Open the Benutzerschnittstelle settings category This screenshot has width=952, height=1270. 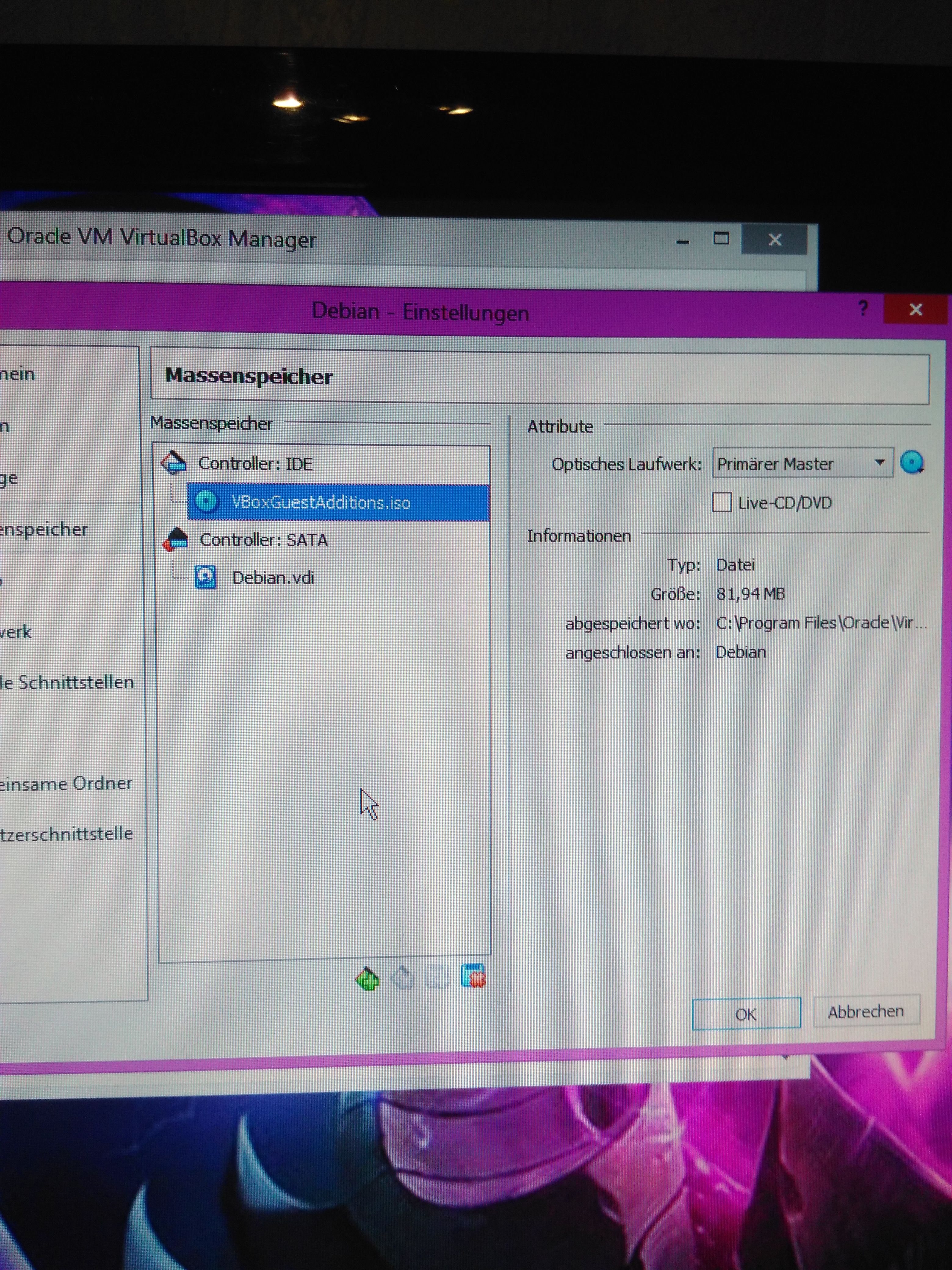[x=67, y=833]
